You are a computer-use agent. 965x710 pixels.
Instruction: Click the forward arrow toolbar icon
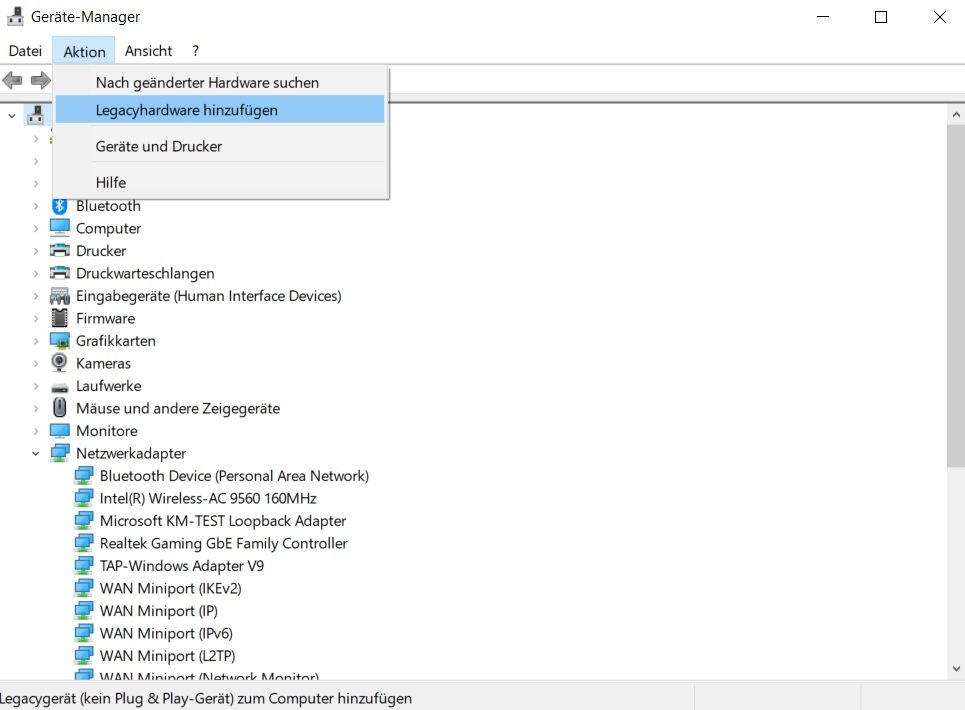click(41, 80)
